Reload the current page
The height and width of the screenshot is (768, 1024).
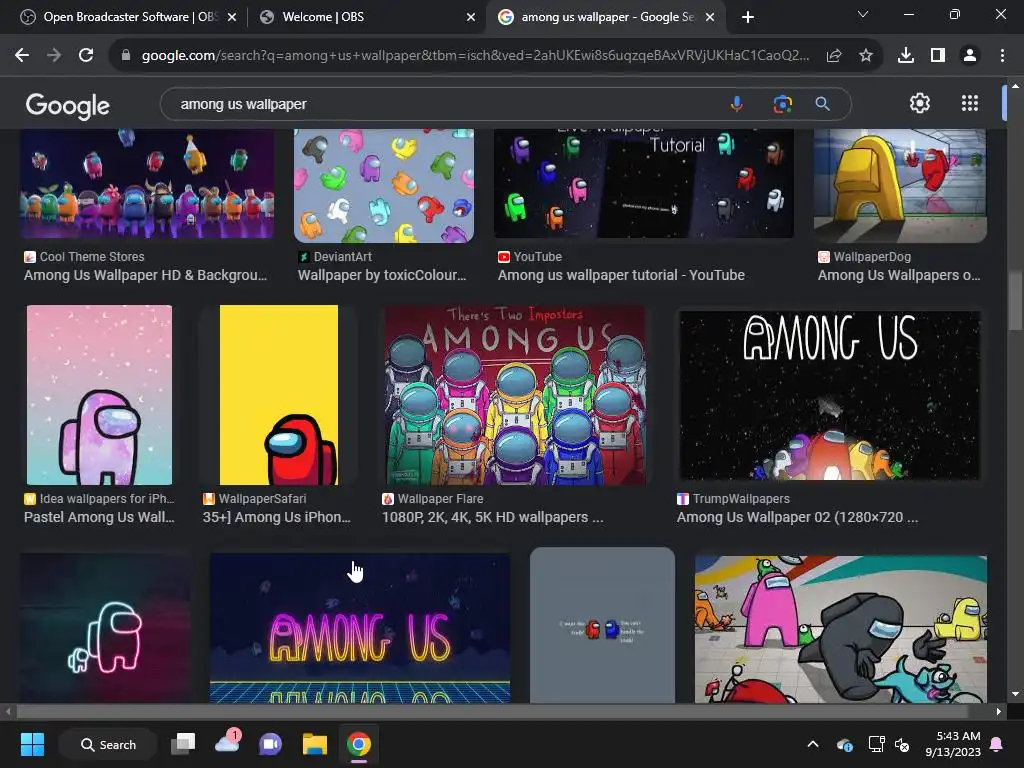tap(86, 56)
